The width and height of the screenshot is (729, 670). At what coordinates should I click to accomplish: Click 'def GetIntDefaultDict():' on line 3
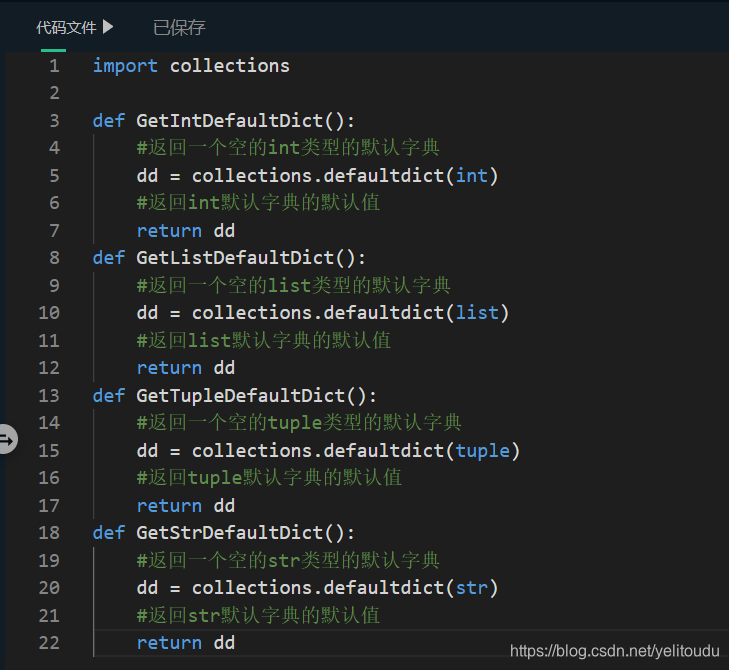coord(224,120)
